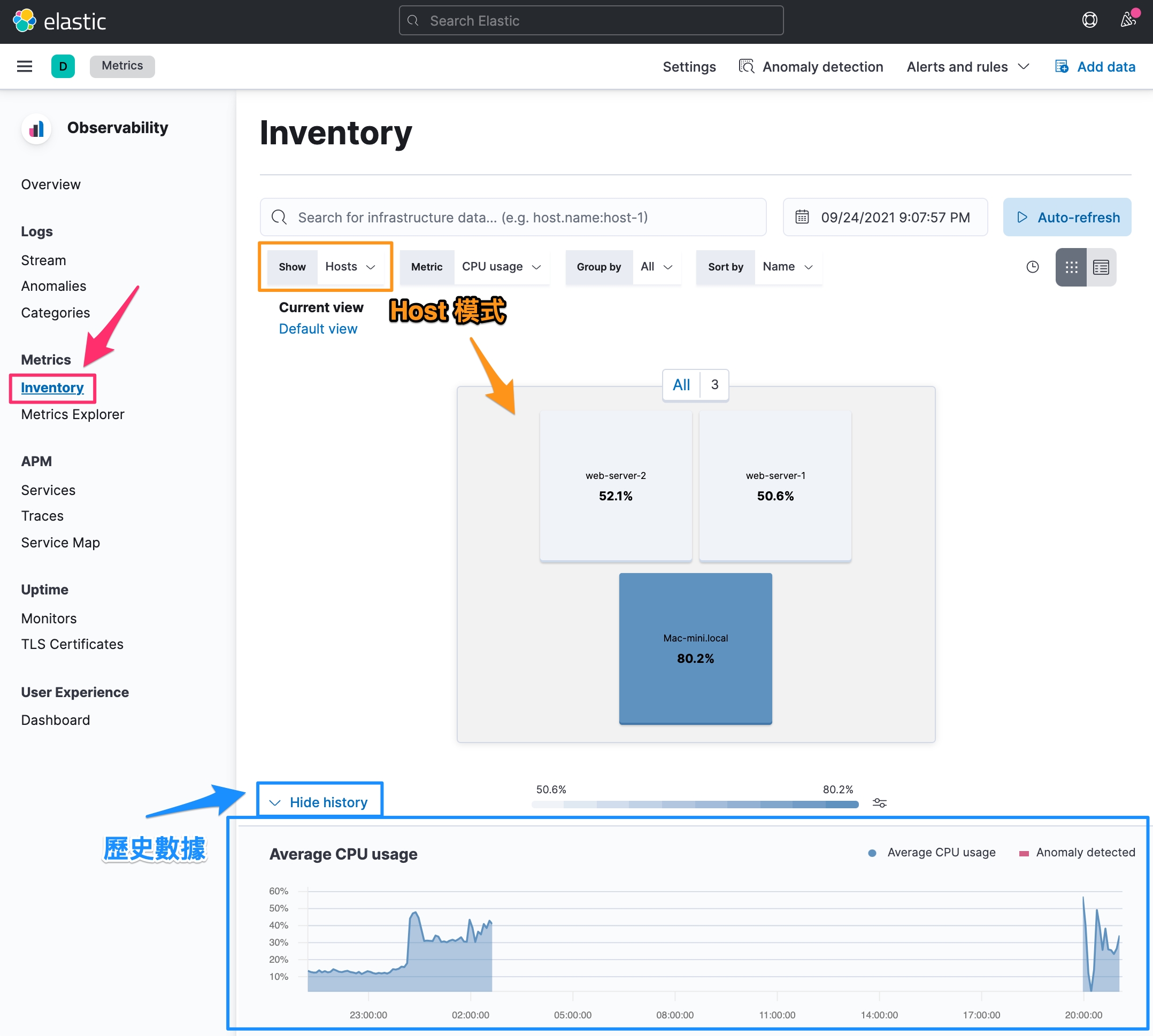Switch to table list view
Image resolution: width=1153 pixels, height=1036 pixels.
pos(1101,267)
